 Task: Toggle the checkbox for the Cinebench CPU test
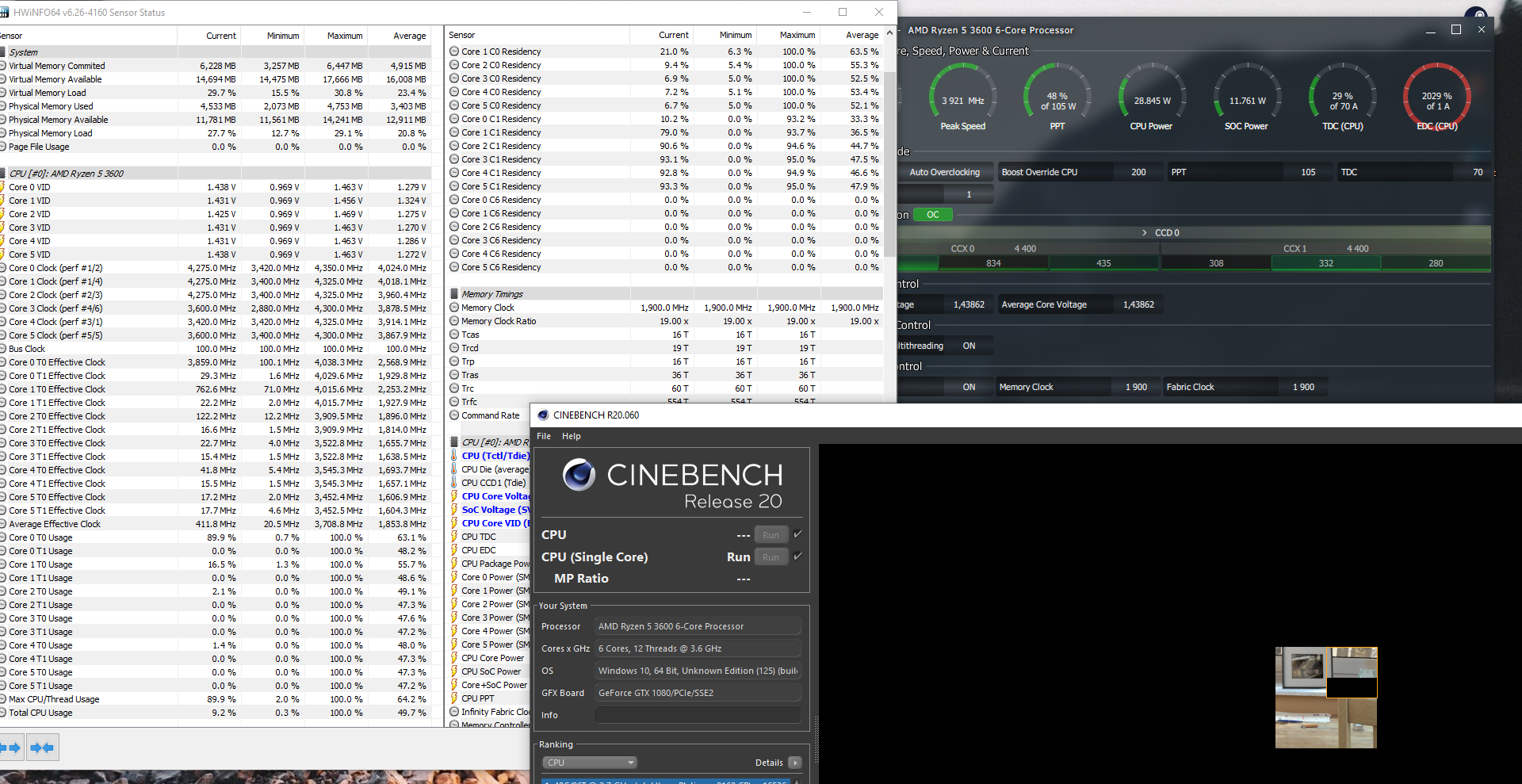pos(797,534)
